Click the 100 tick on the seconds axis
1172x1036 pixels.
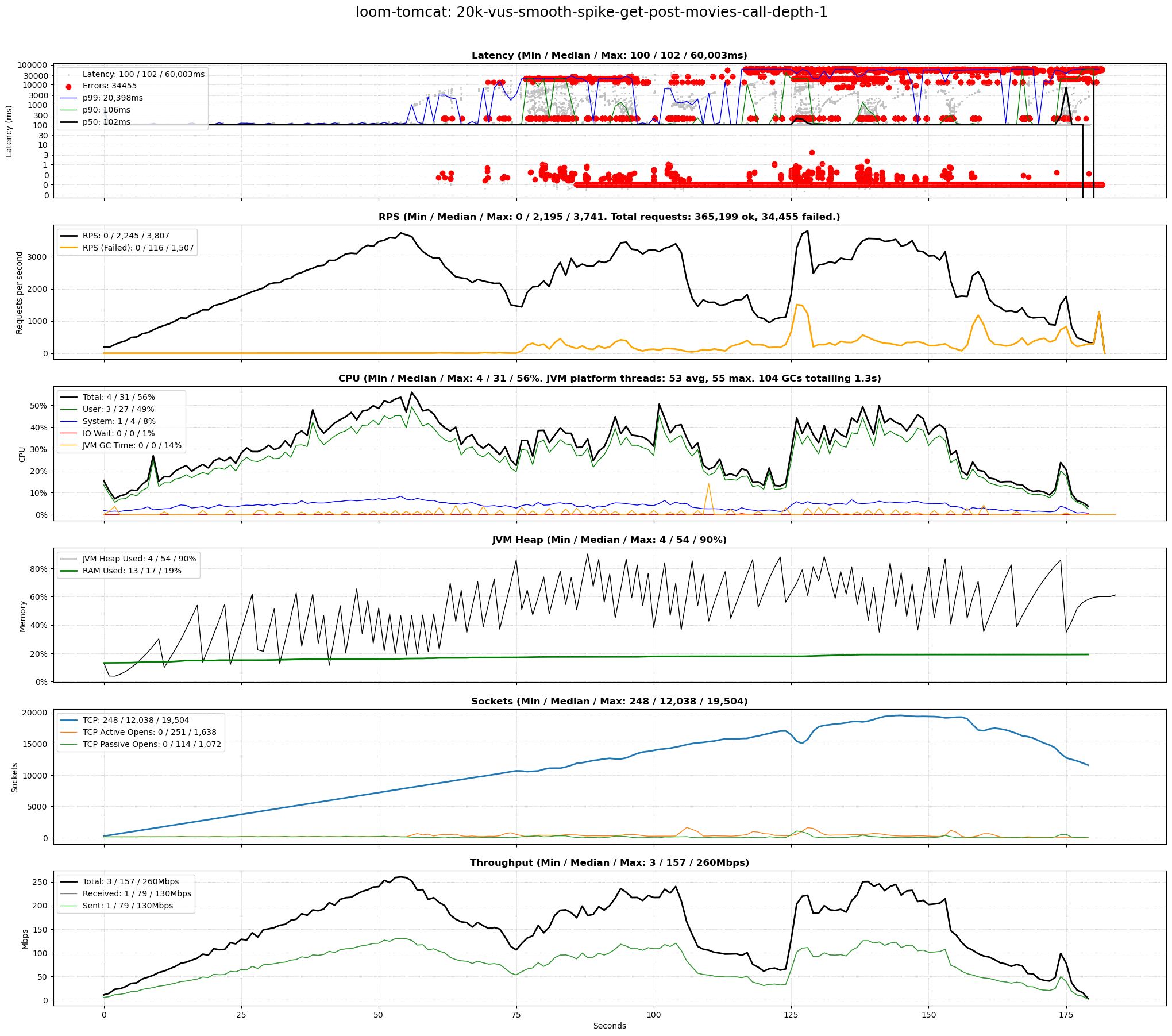tap(653, 1015)
